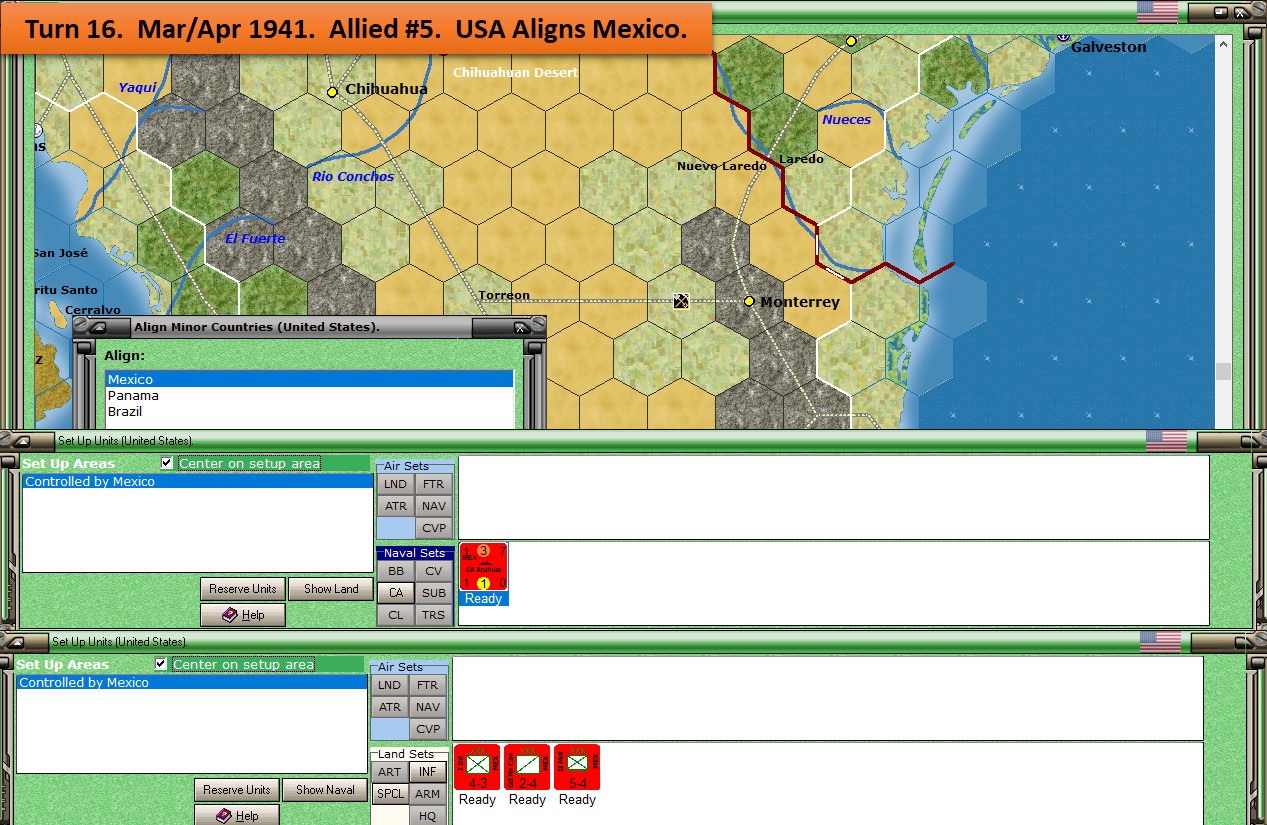Image resolution: width=1267 pixels, height=825 pixels.
Task: Select the II Mot 5-4 Mexican unit counter
Action: [x=577, y=768]
